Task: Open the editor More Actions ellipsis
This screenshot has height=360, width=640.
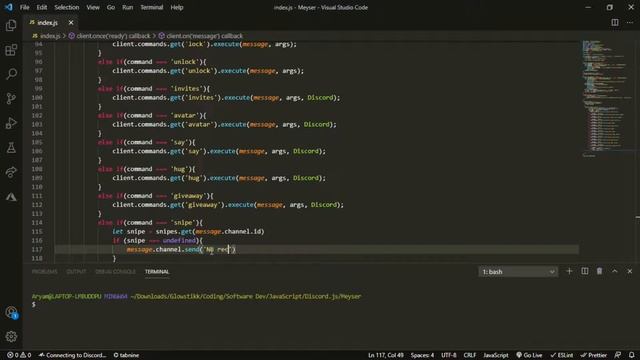Action: (x=630, y=22)
